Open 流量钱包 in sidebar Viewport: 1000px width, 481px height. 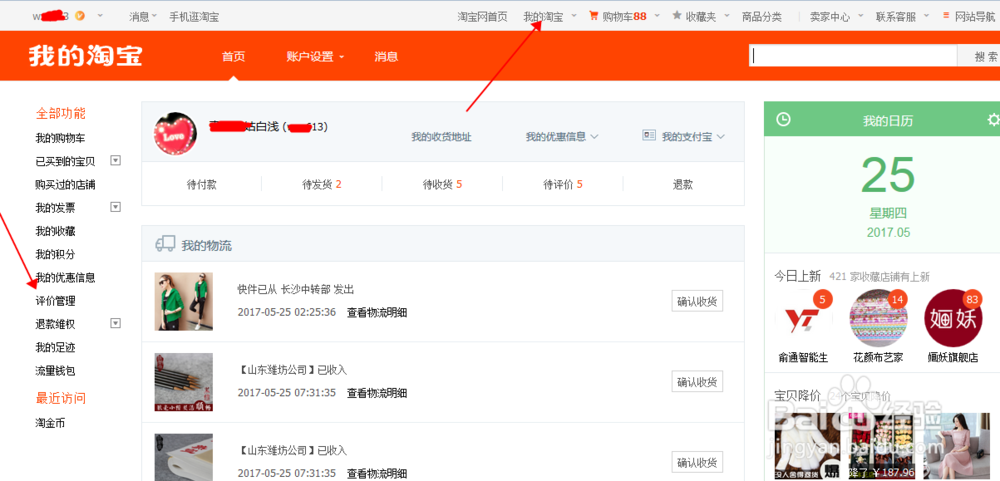(55, 371)
